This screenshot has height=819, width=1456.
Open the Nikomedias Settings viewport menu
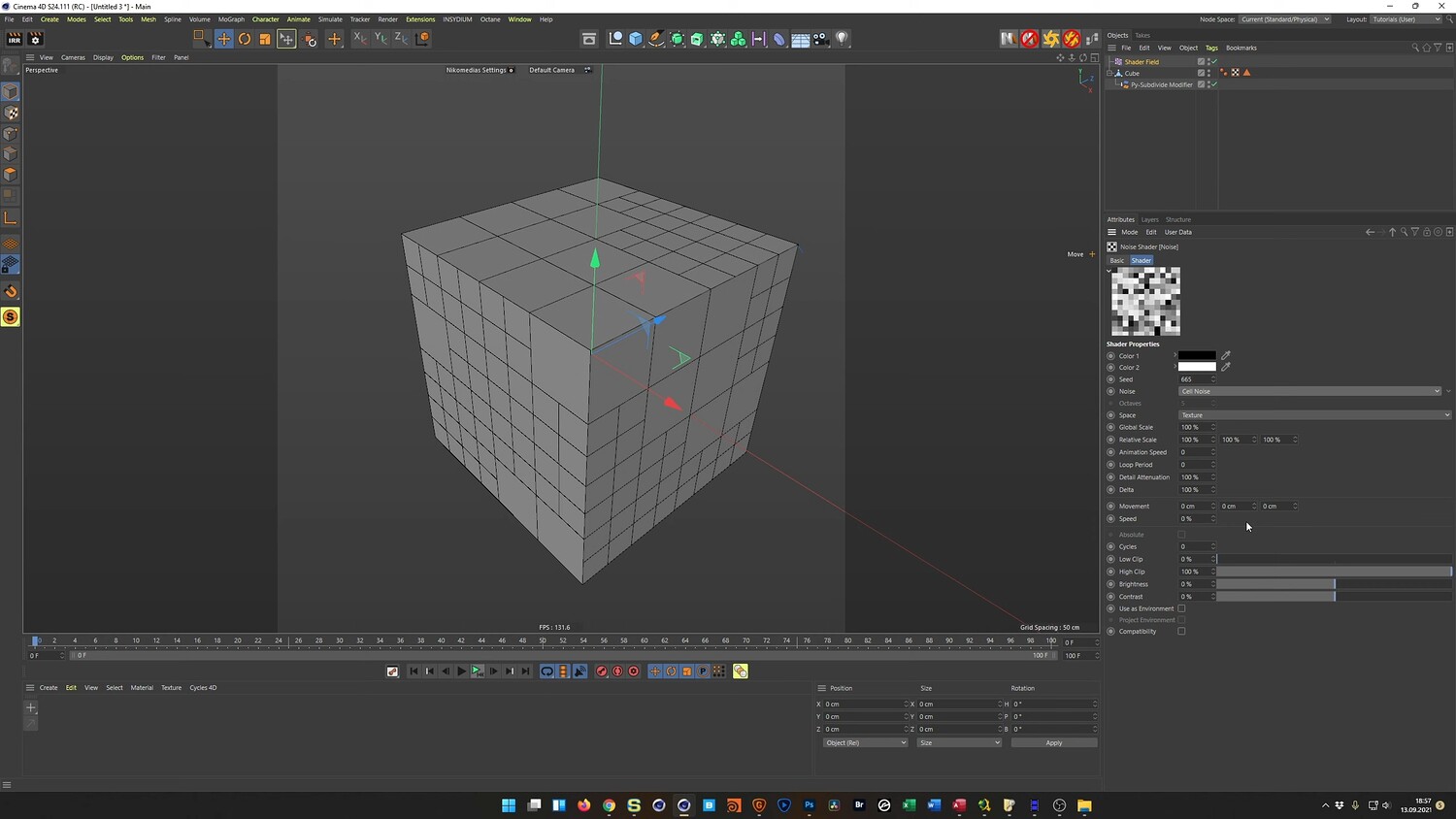[480, 70]
